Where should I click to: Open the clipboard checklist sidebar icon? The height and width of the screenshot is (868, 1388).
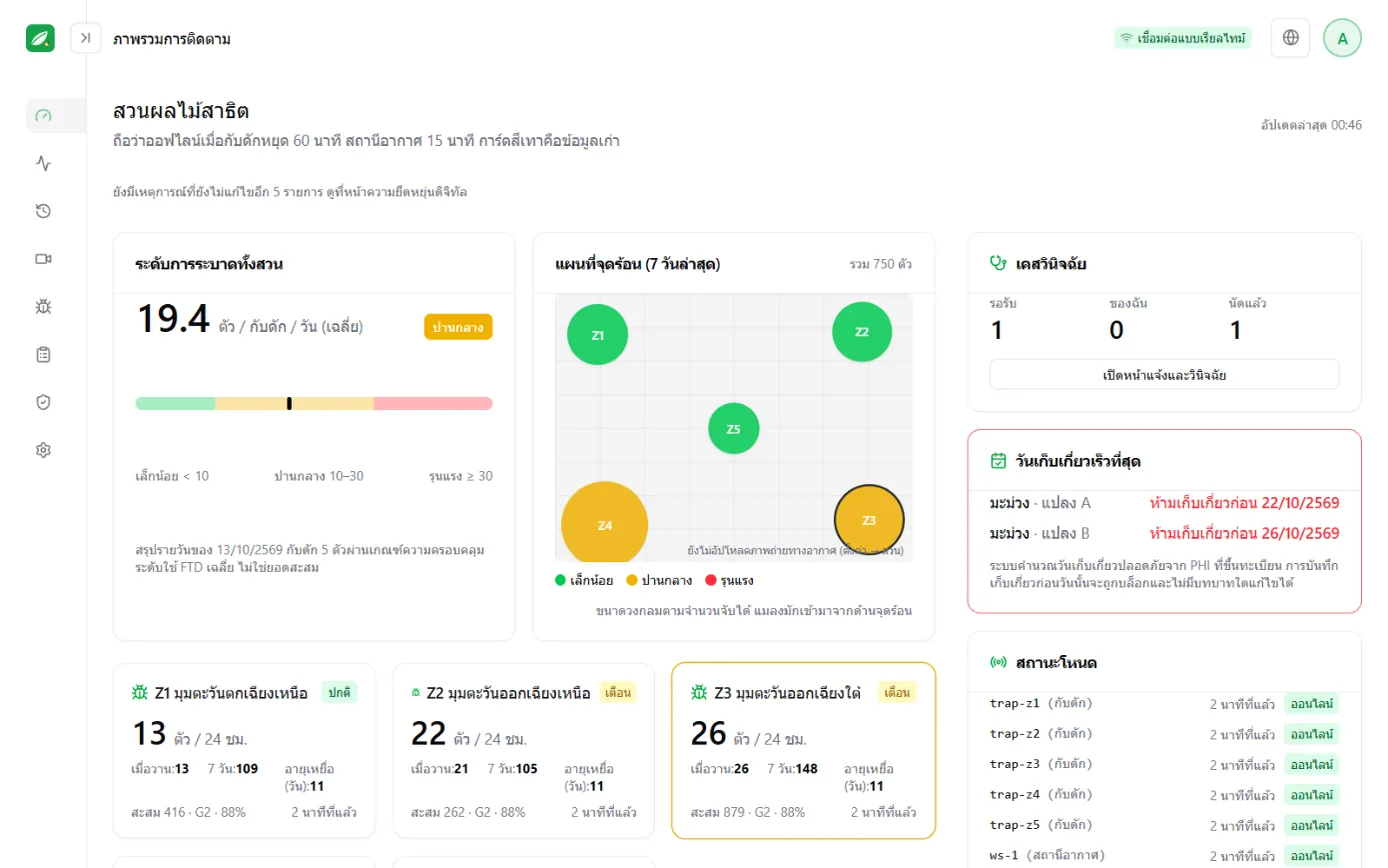[x=43, y=354]
